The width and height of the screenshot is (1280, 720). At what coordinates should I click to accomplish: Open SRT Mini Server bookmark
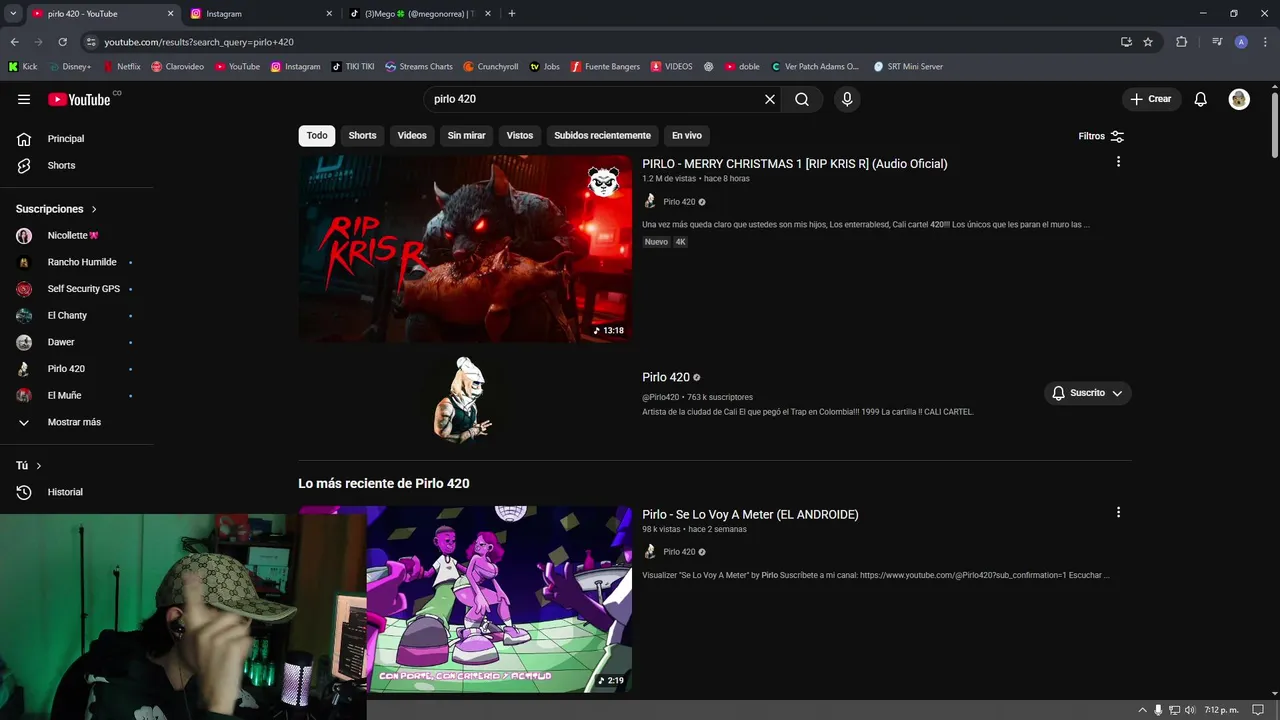908,67
